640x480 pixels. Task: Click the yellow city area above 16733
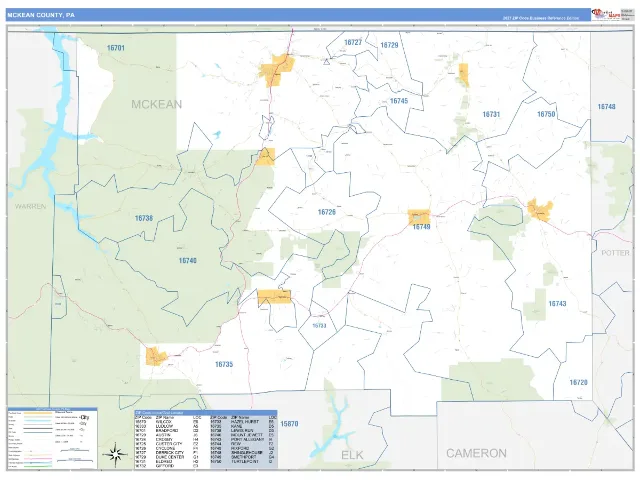274,297
